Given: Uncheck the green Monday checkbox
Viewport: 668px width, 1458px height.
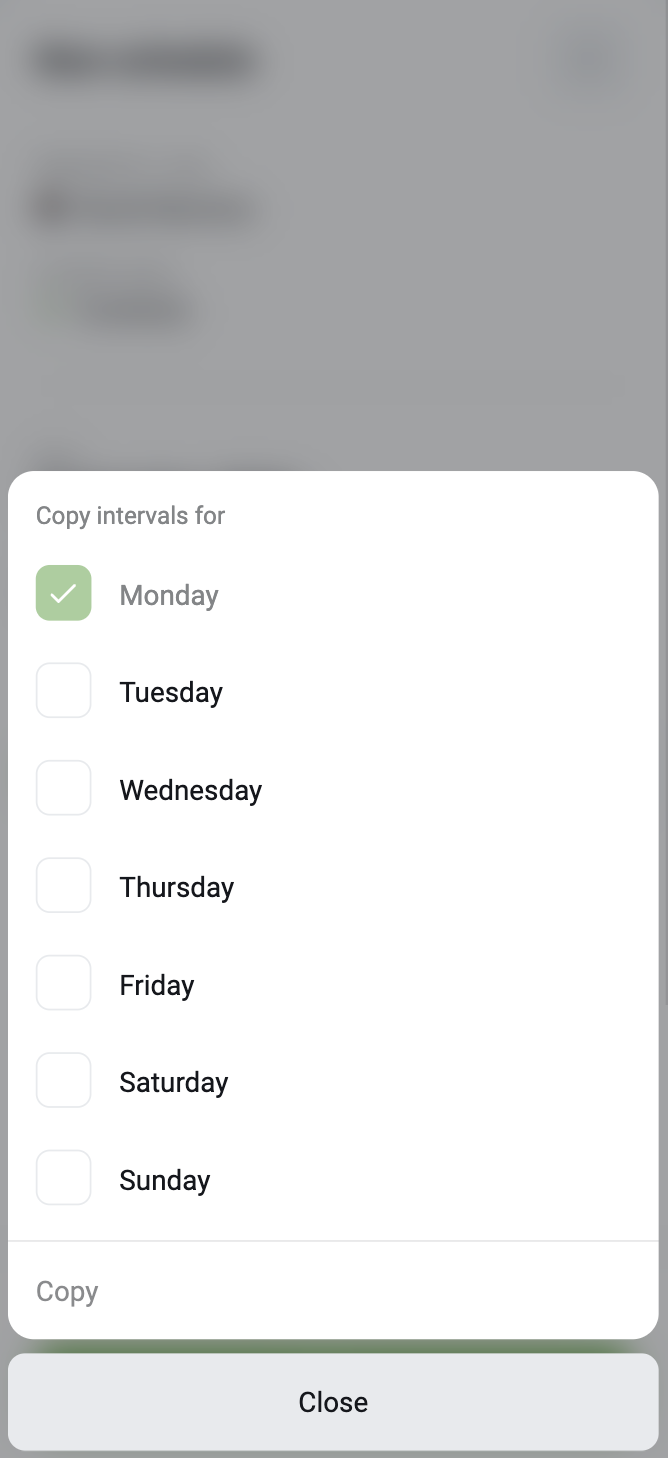Looking at the screenshot, I should click(64, 593).
